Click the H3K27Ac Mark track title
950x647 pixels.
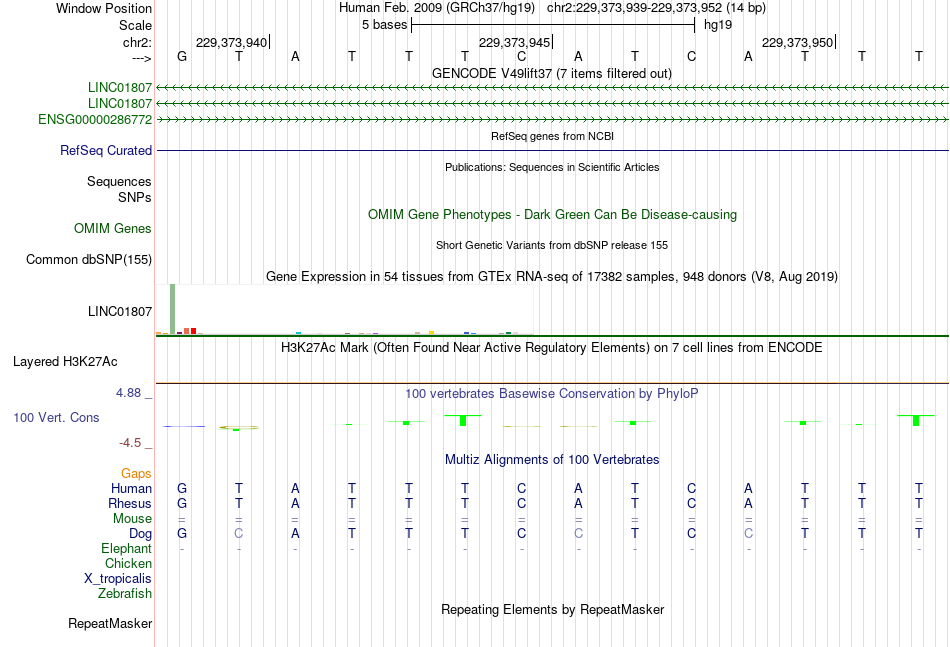tap(552, 348)
